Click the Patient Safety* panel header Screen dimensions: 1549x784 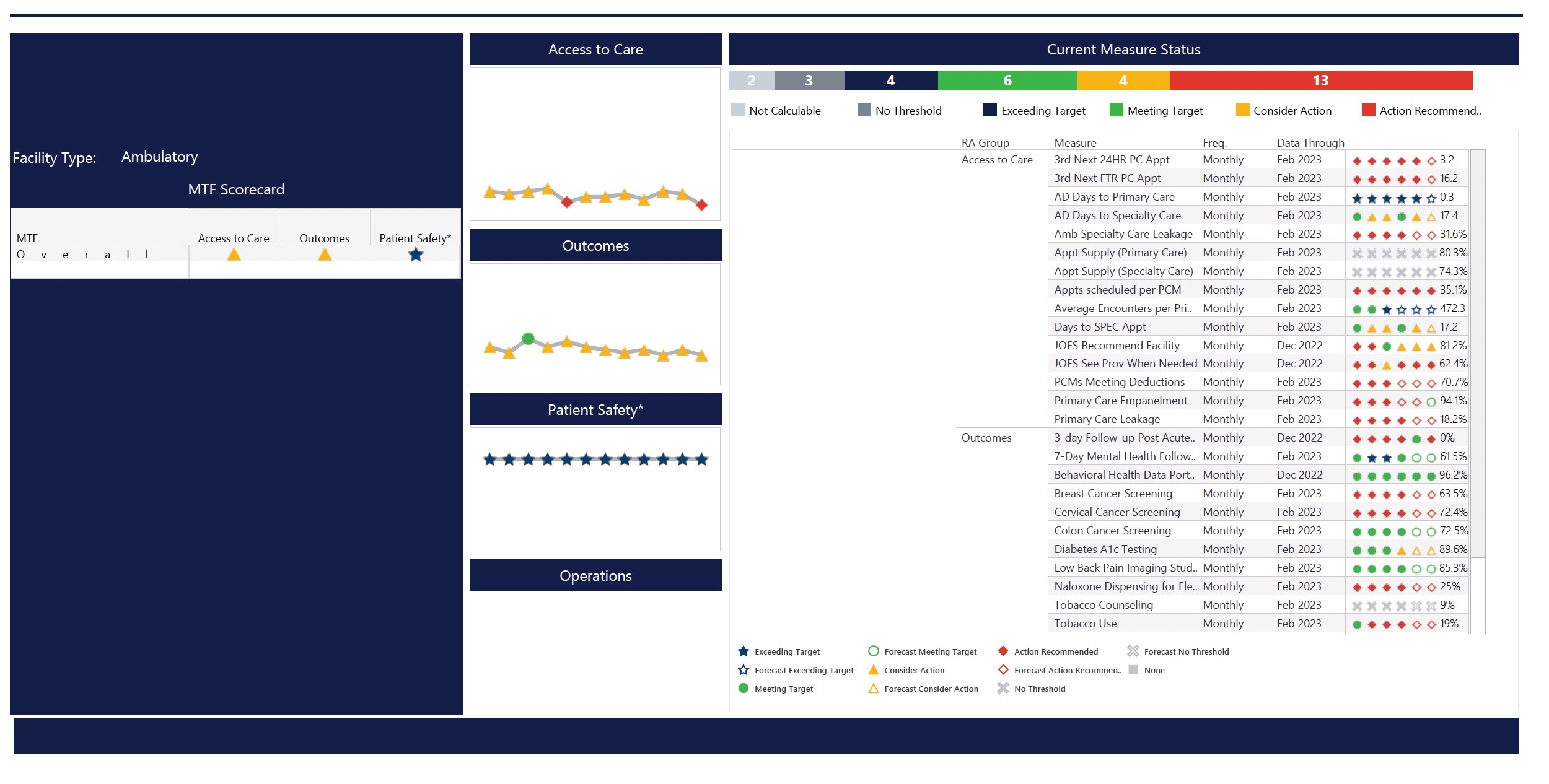(x=595, y=410)
